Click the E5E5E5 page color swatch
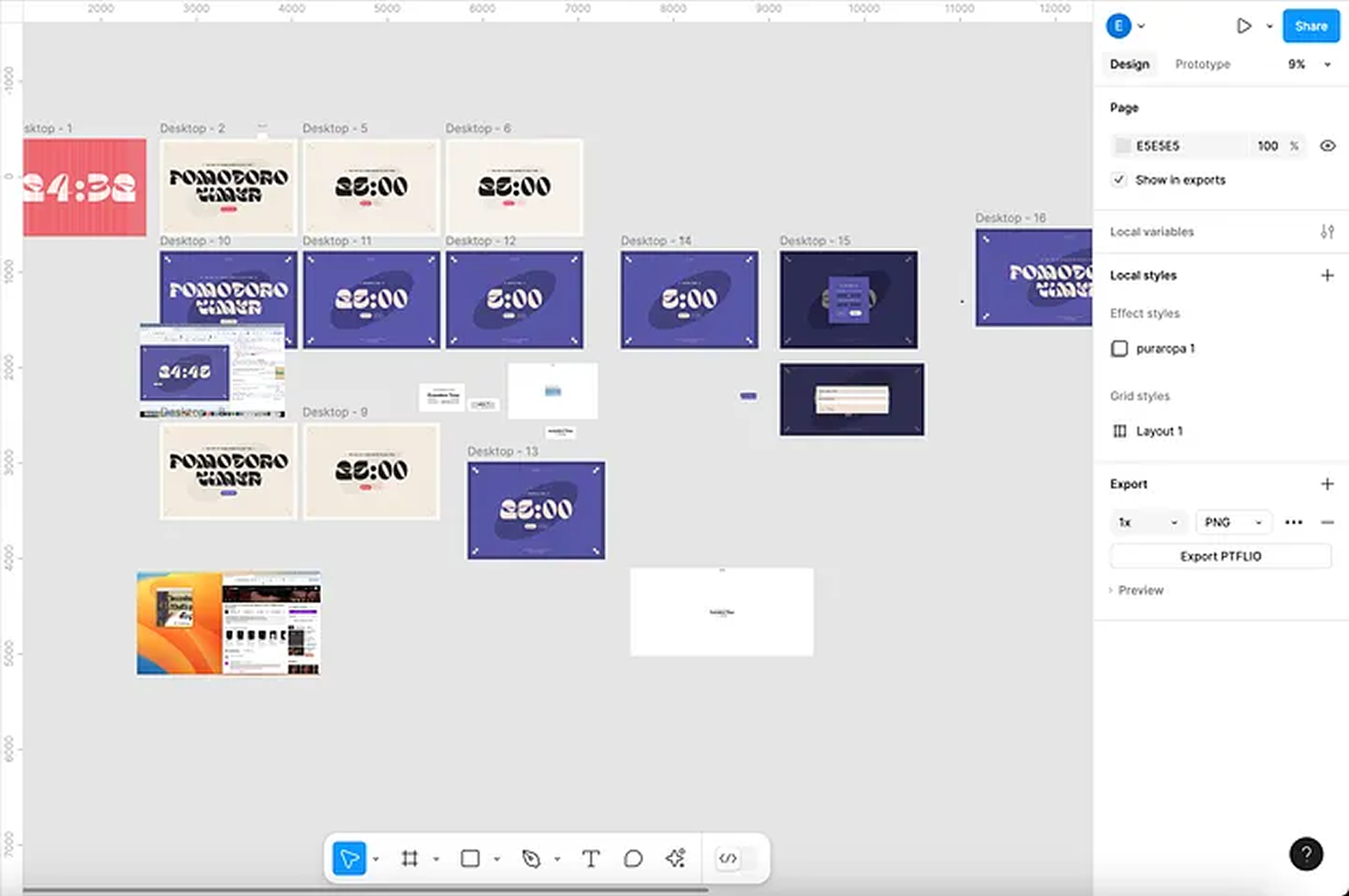 pos(1123,145)
